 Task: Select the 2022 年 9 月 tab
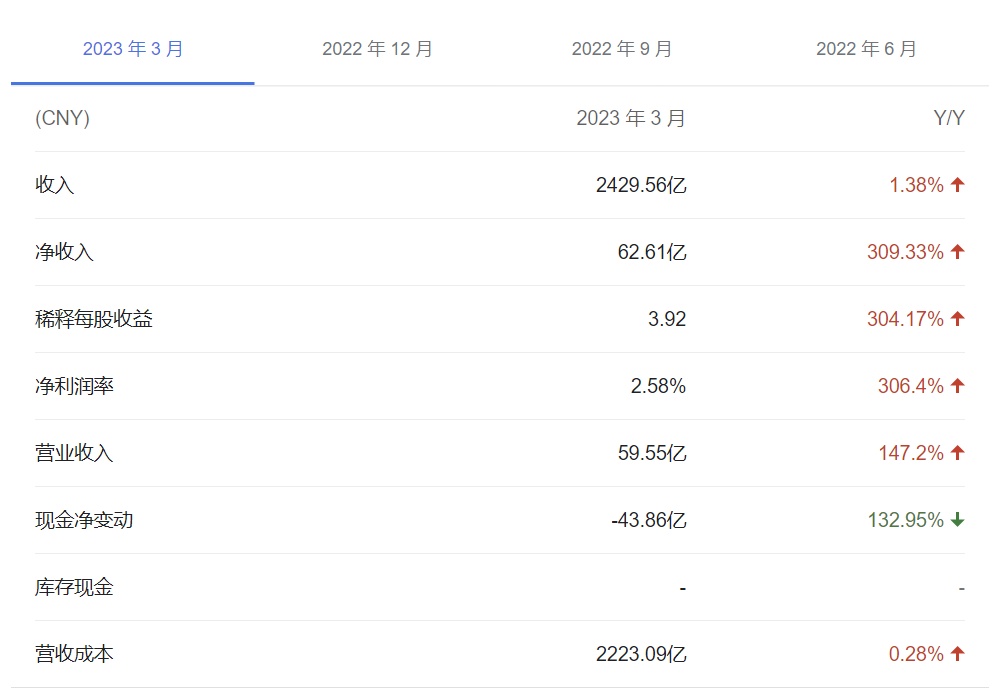(622, 49)
